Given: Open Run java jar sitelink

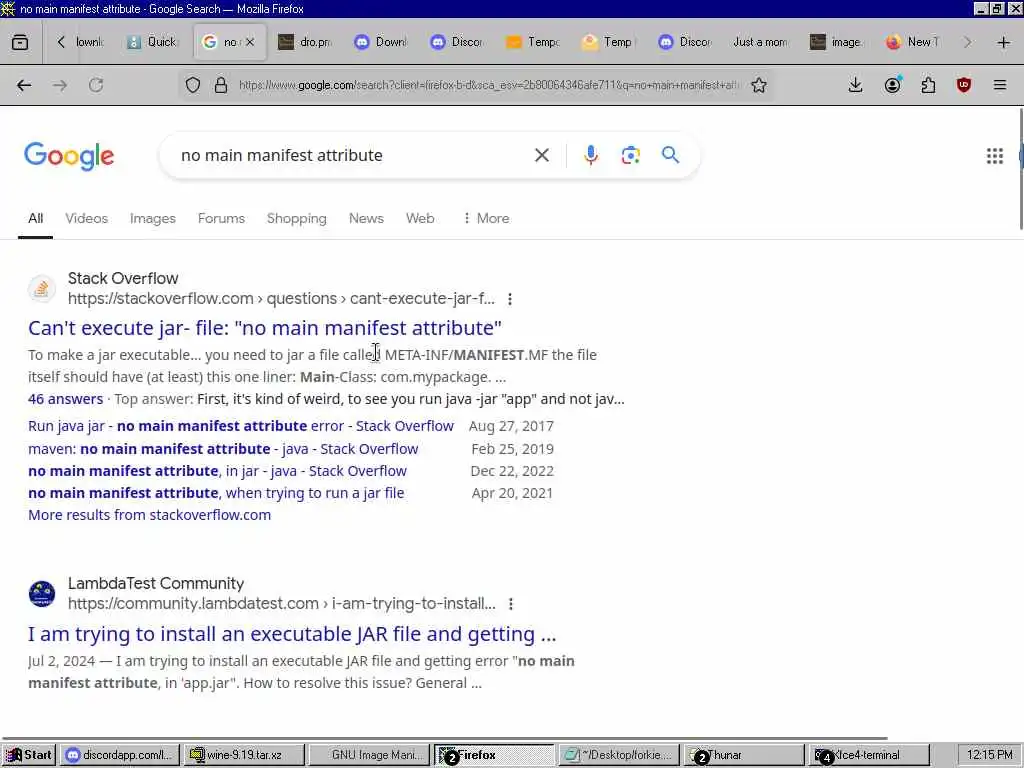Looking at the screenshot, I should (241, 426).
